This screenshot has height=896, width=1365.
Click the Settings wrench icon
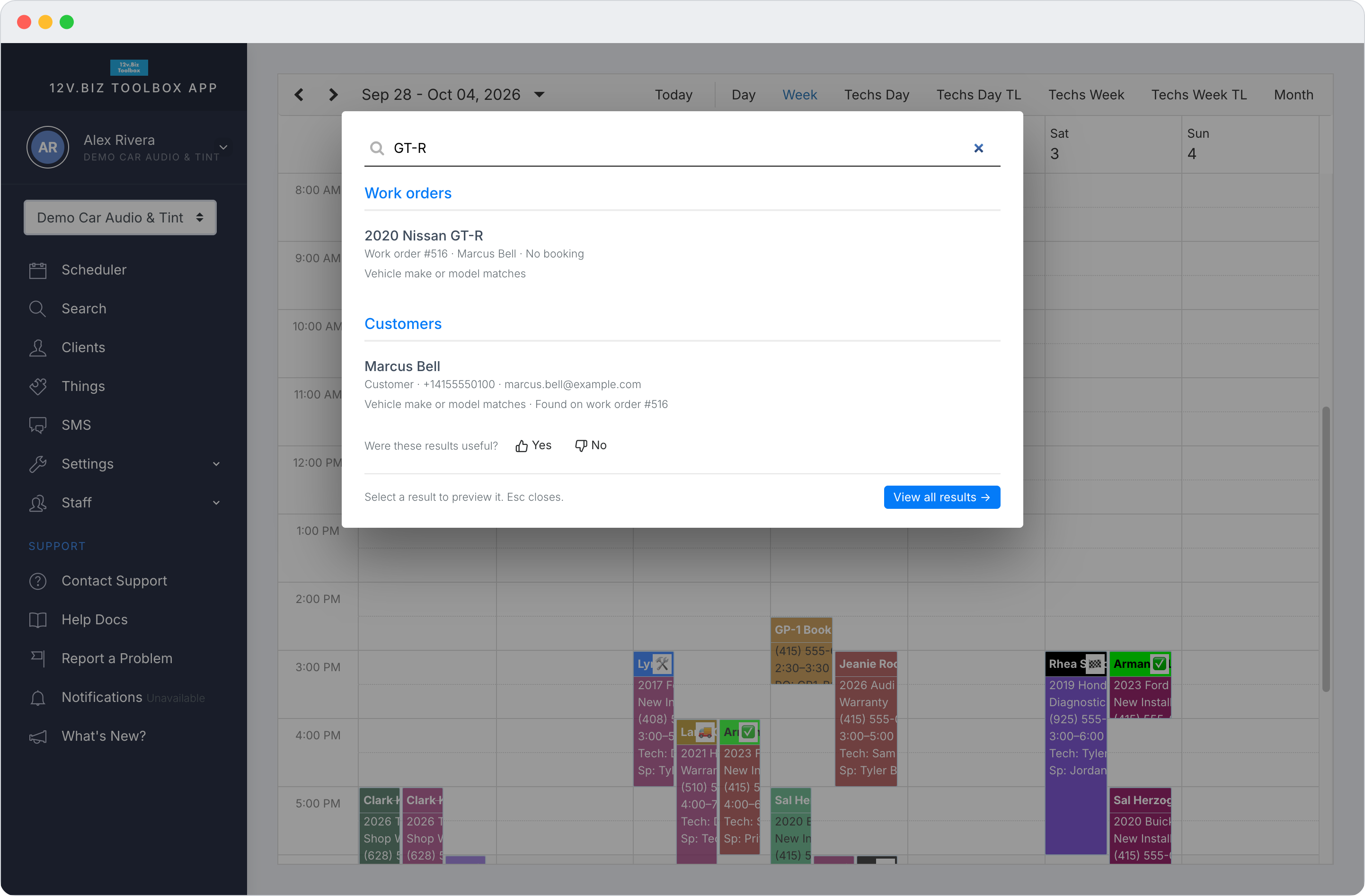point(38,464)
